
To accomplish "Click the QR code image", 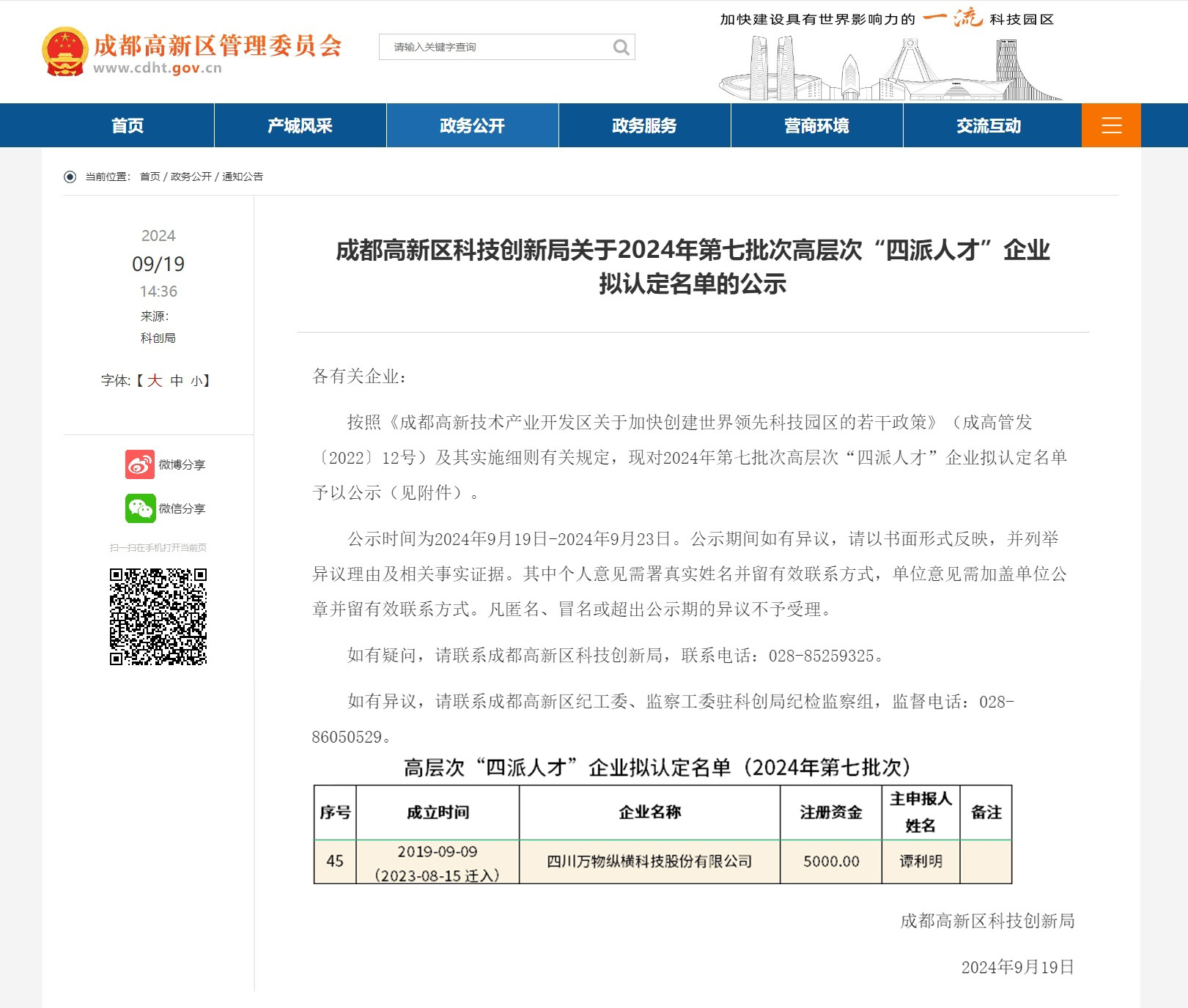I will click(158, 617).
